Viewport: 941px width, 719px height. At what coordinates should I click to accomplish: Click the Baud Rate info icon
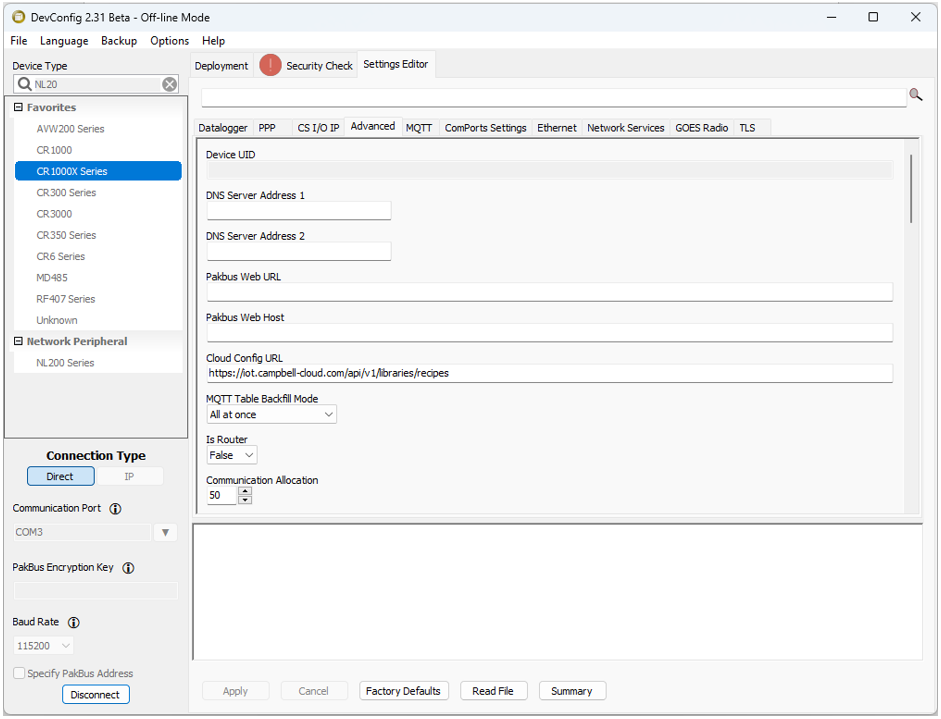click(x=74, y=623)
